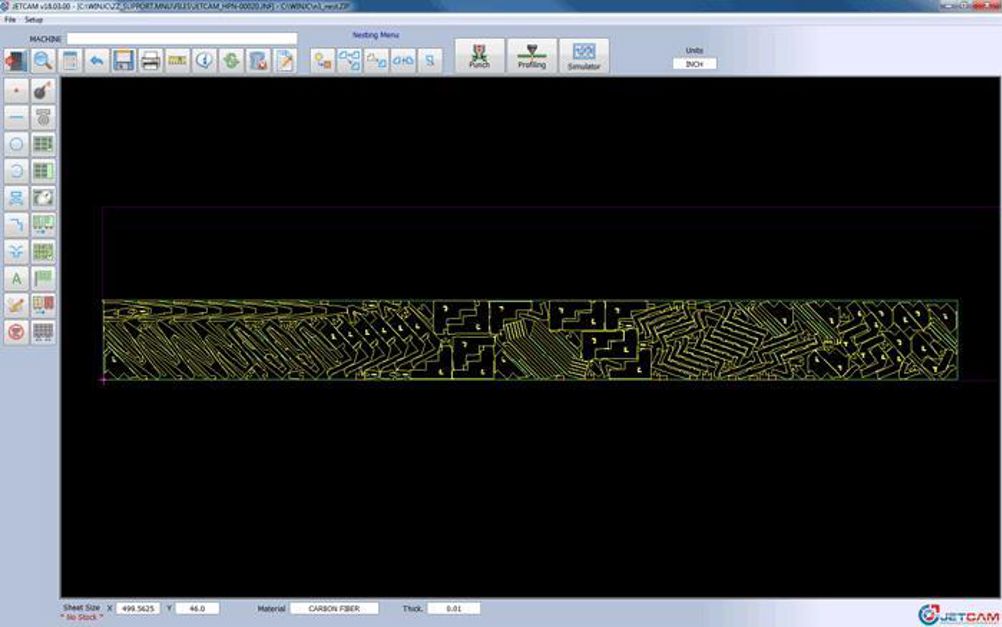Click the green parts icon with blue arrow
The image size is (1002, 627).
coord(43,225)
